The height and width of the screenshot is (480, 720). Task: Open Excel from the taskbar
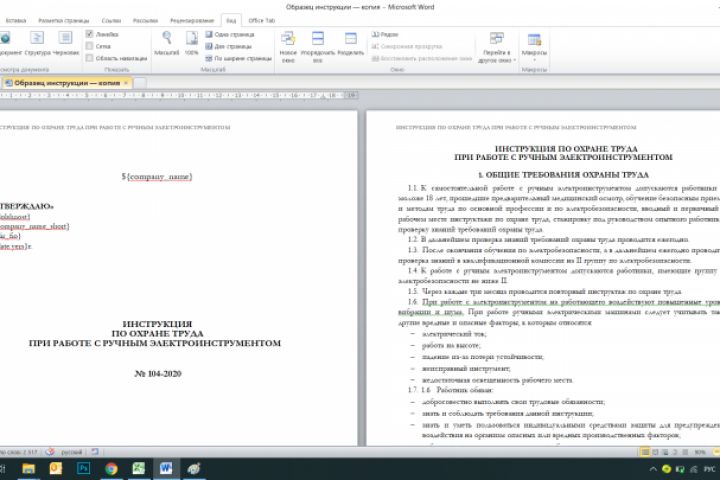click(138, 469)
